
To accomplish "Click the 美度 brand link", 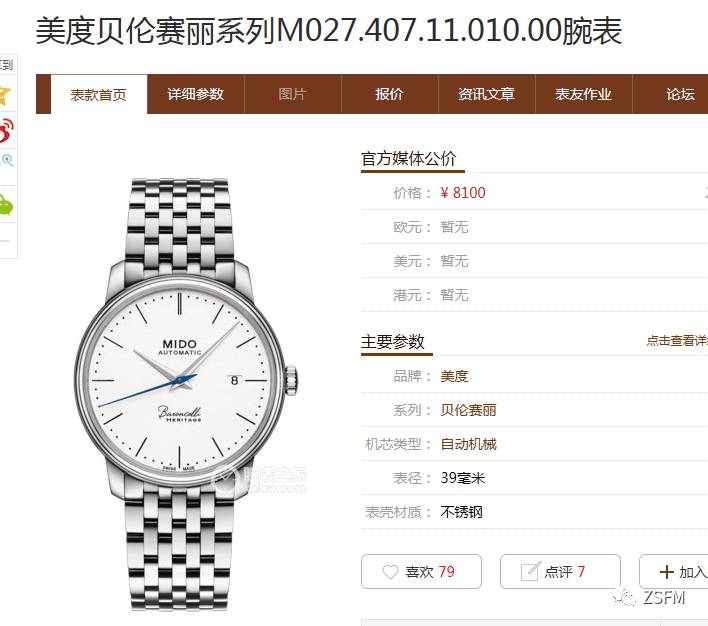I will pos(454,376).
